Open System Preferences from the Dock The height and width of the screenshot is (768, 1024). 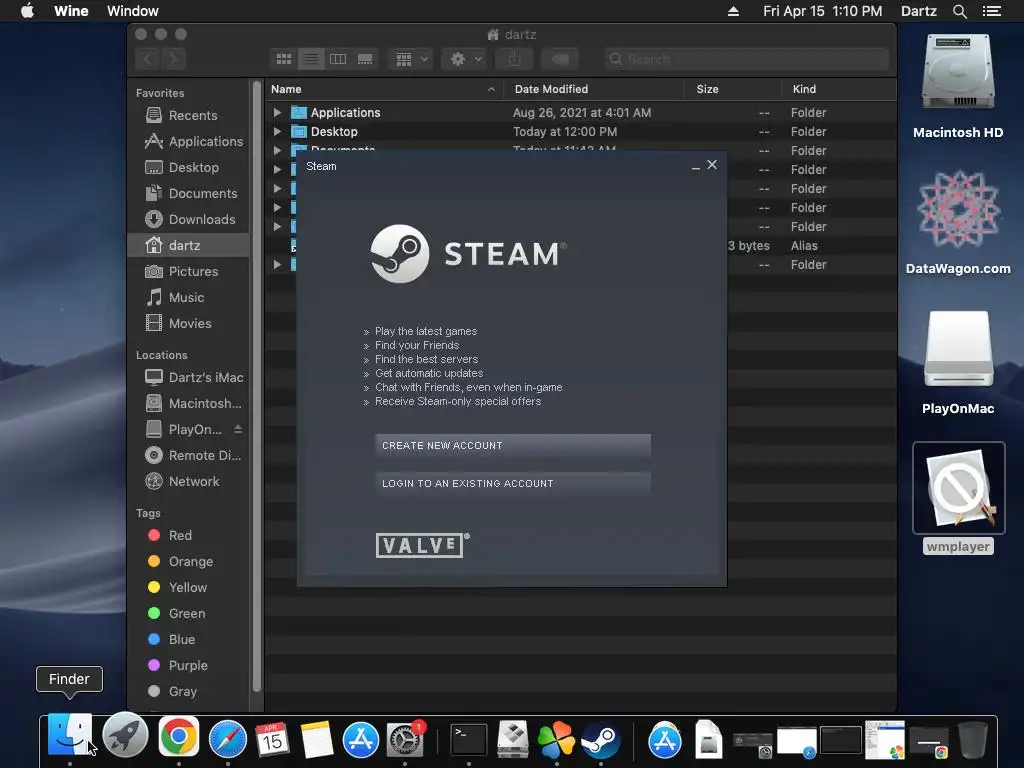[x=406, y=740]
